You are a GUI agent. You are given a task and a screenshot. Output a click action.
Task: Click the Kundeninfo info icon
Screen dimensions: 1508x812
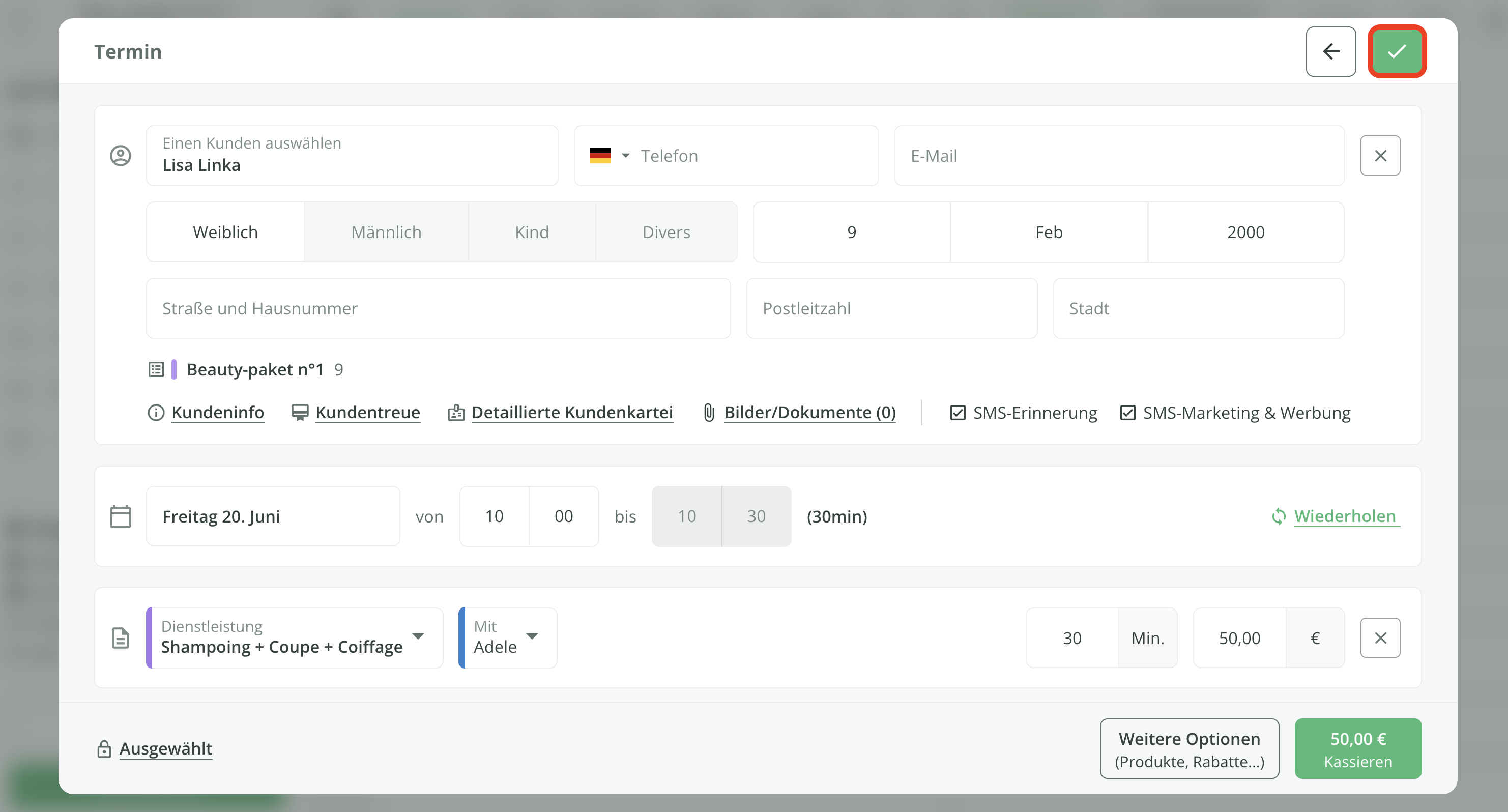click(156, 413)
